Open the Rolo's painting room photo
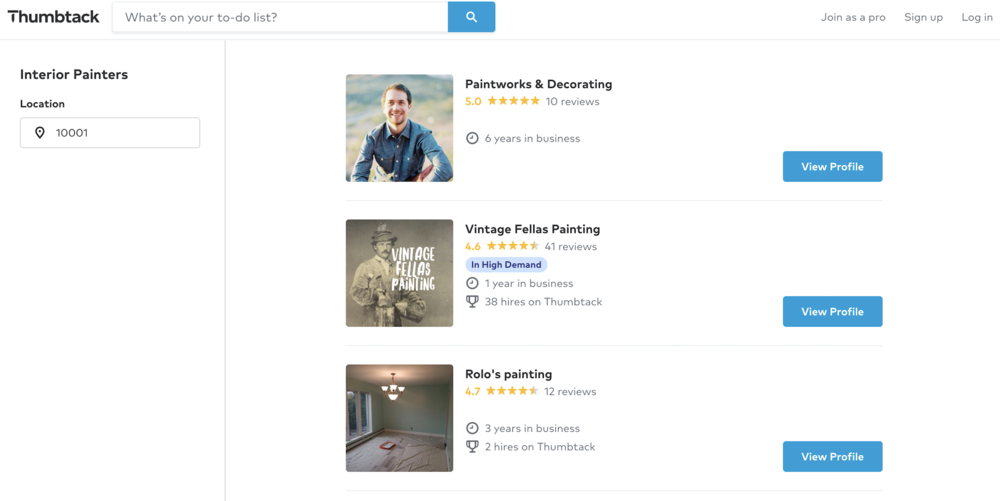 click(x=399, y=418)
